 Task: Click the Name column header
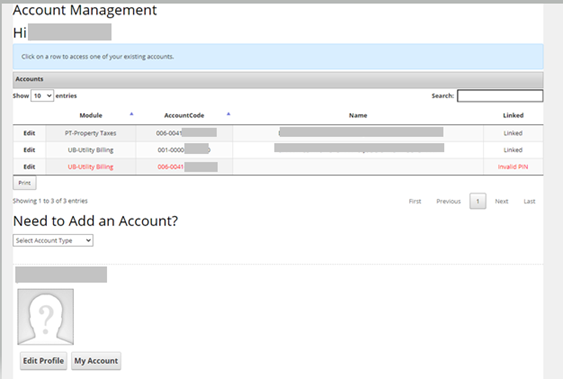point(358,115)
